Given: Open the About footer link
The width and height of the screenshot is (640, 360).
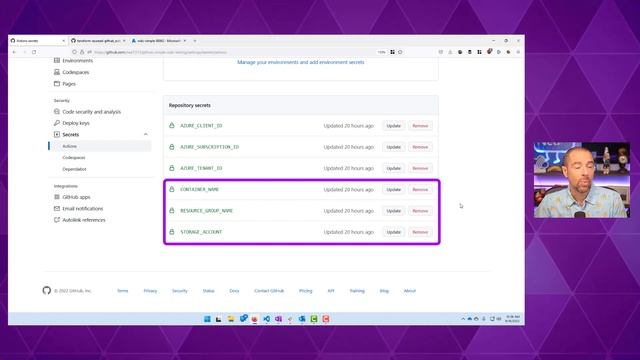Looking at the screenshot, I should 410,291.
